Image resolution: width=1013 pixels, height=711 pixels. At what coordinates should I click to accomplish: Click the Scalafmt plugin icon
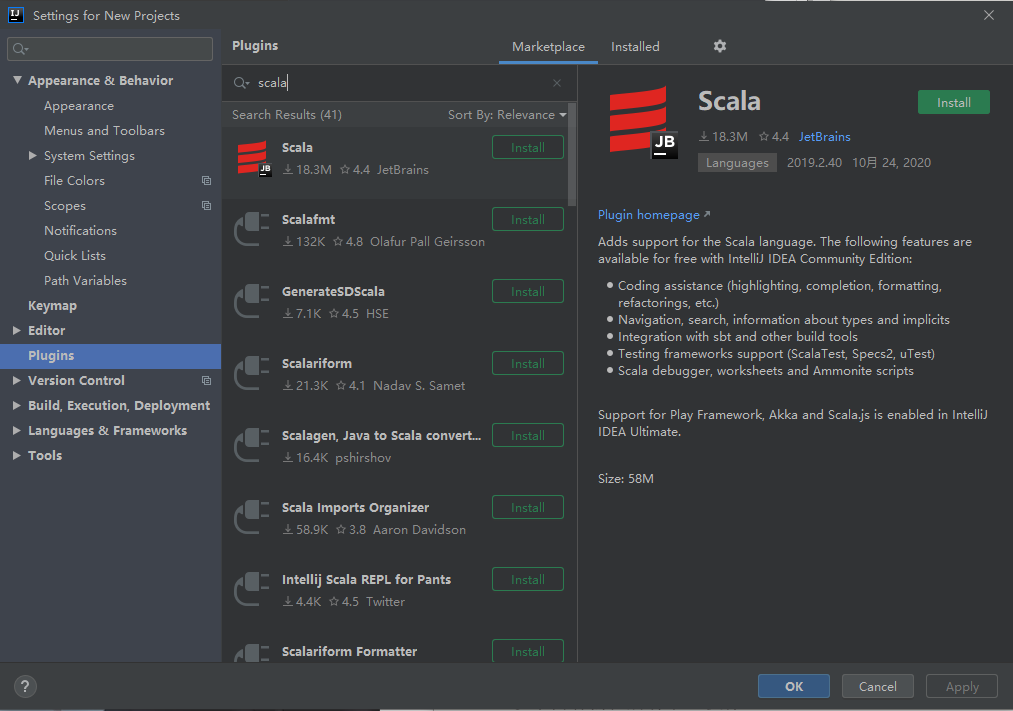tap(252, 230)
